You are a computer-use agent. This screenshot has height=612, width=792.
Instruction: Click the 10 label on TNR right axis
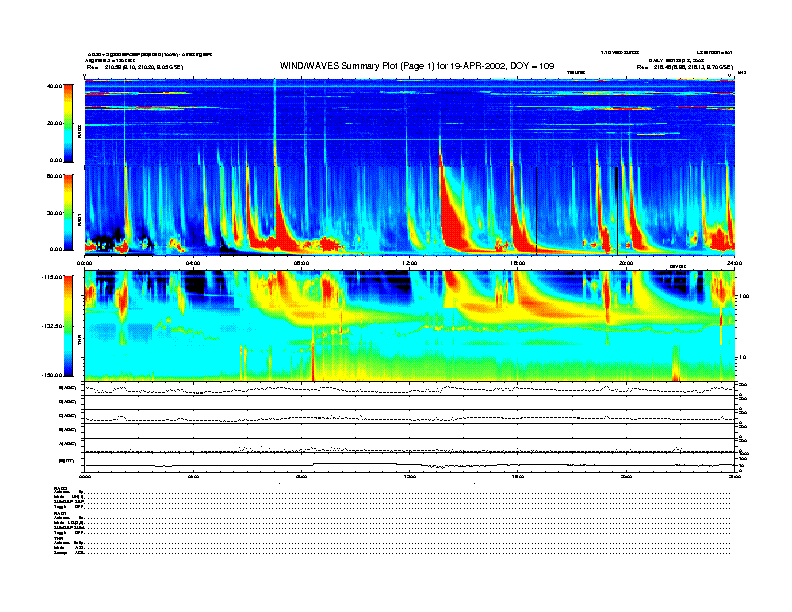[x=744, y=357]
